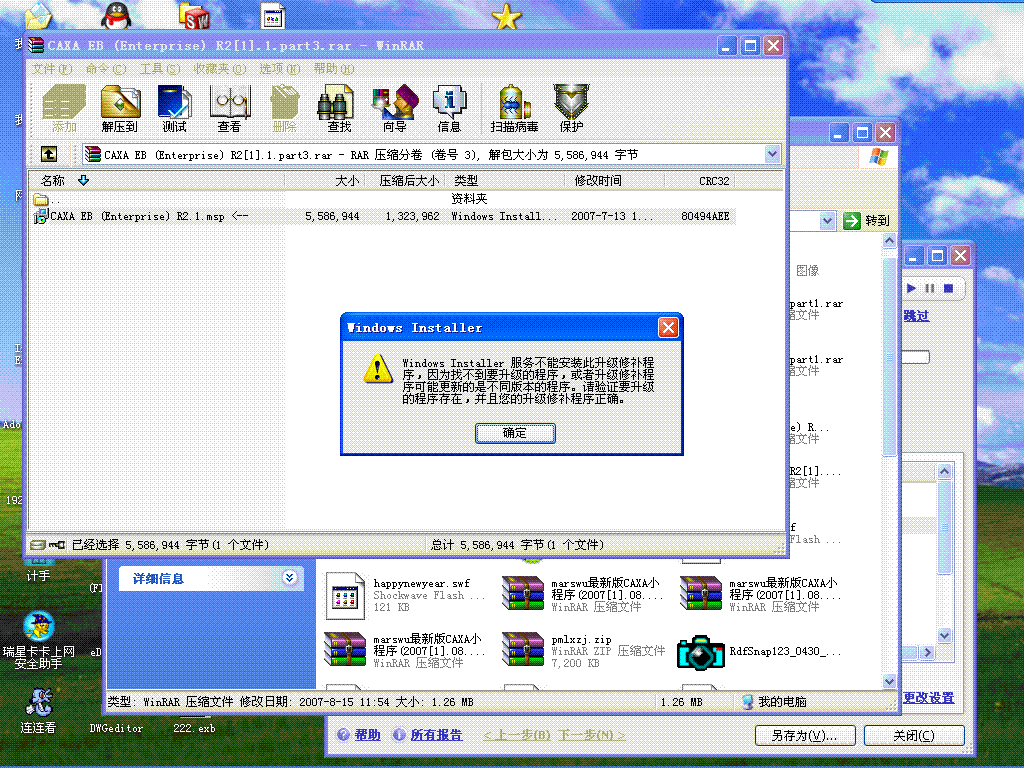Open the mail envelope desktop icon

coord(39,16)
